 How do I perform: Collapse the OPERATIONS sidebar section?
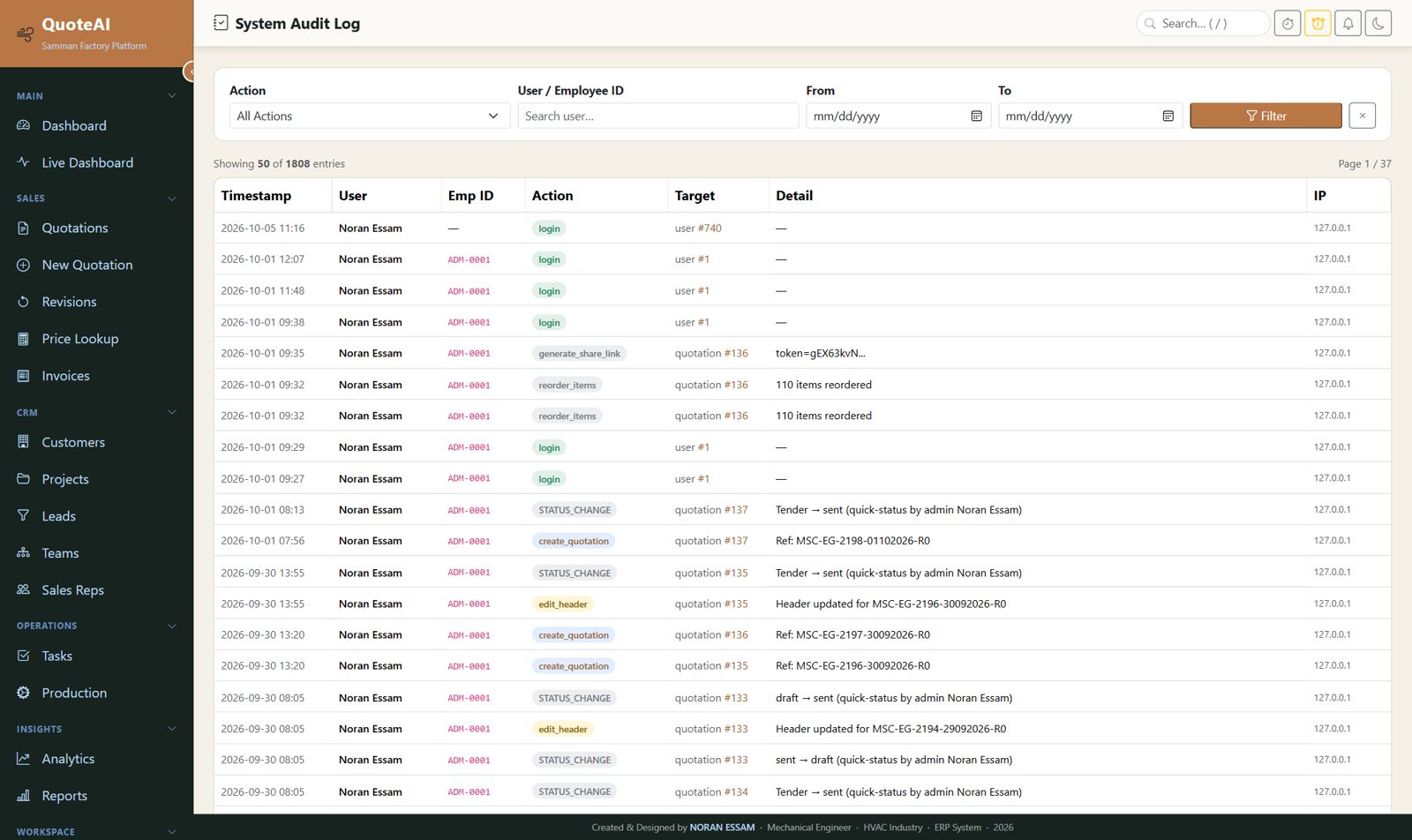tap(172, 626)
